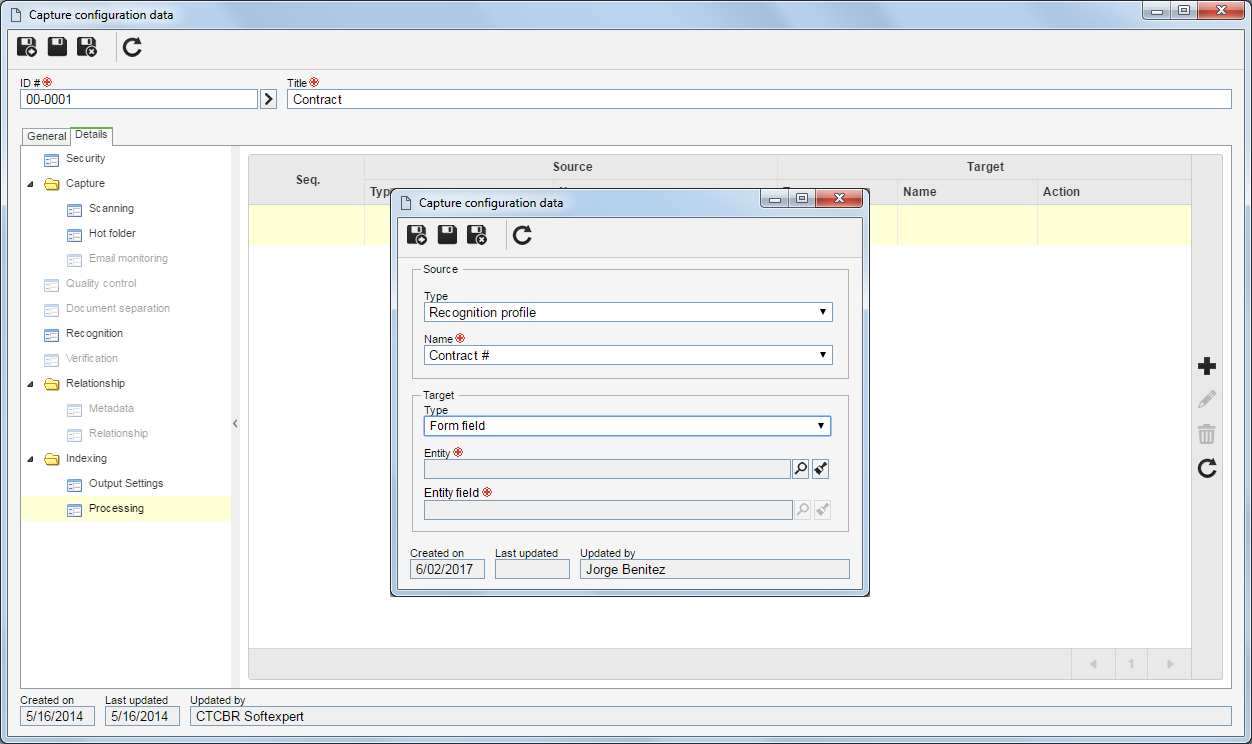Select Scanning under Capture

point(111,209)
